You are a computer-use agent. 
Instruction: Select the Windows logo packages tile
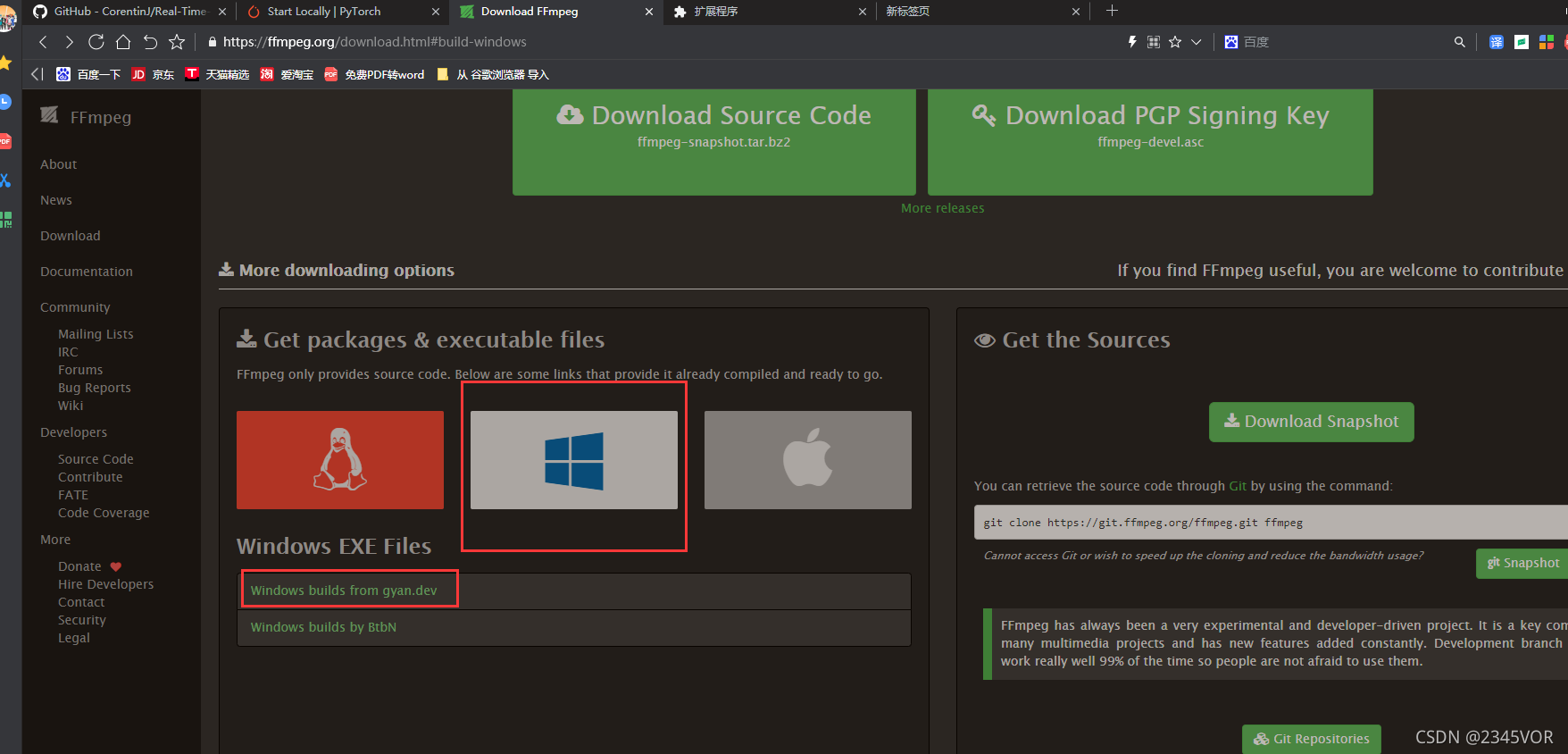(x=574, y=460)
